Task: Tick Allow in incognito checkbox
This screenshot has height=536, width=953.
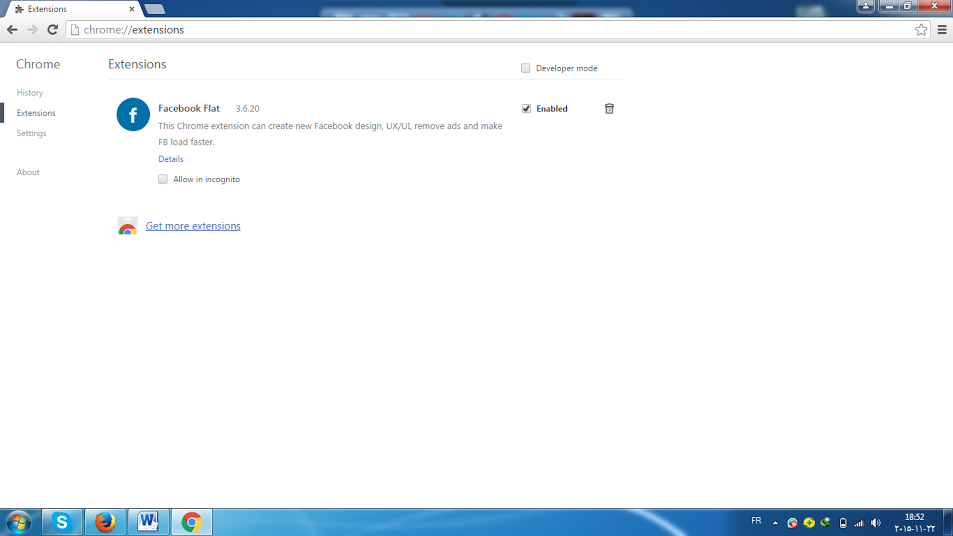Action: [163, 179]
